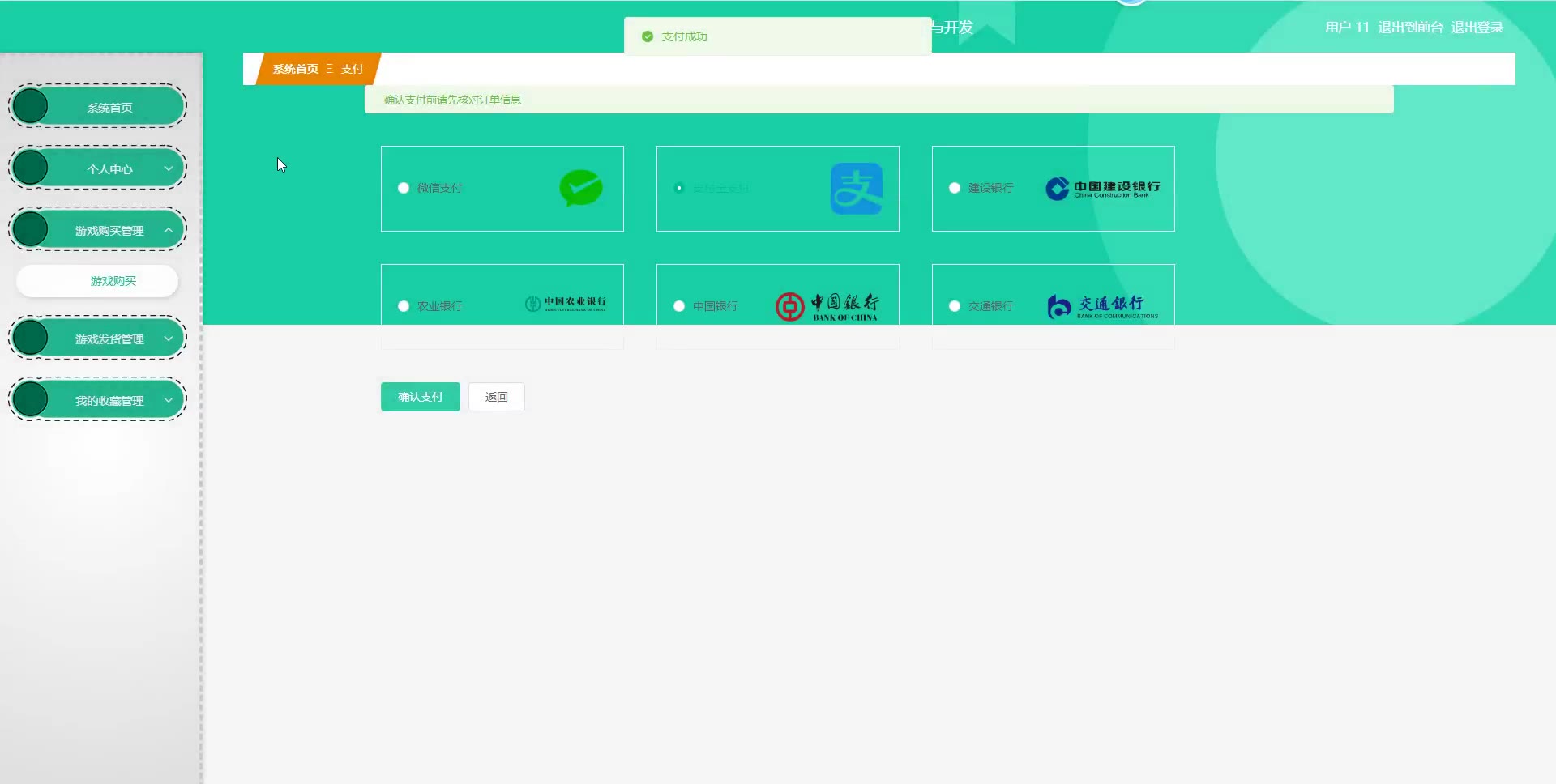Open the 游戏购买管理 sidebar menu
The image size is (1556, 784).
pyautogui.click(x=97, y=229)
